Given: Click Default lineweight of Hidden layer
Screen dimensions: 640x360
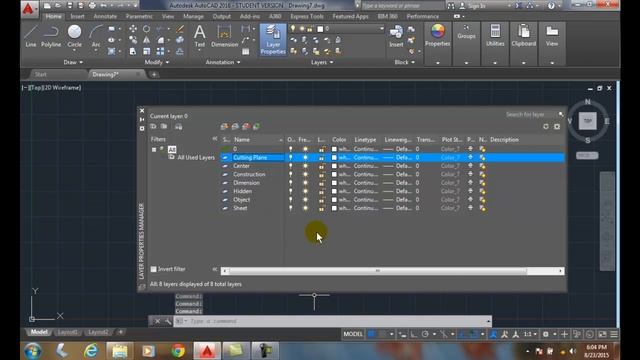Looking at the screenshot, I should click(x=398, y=191).
